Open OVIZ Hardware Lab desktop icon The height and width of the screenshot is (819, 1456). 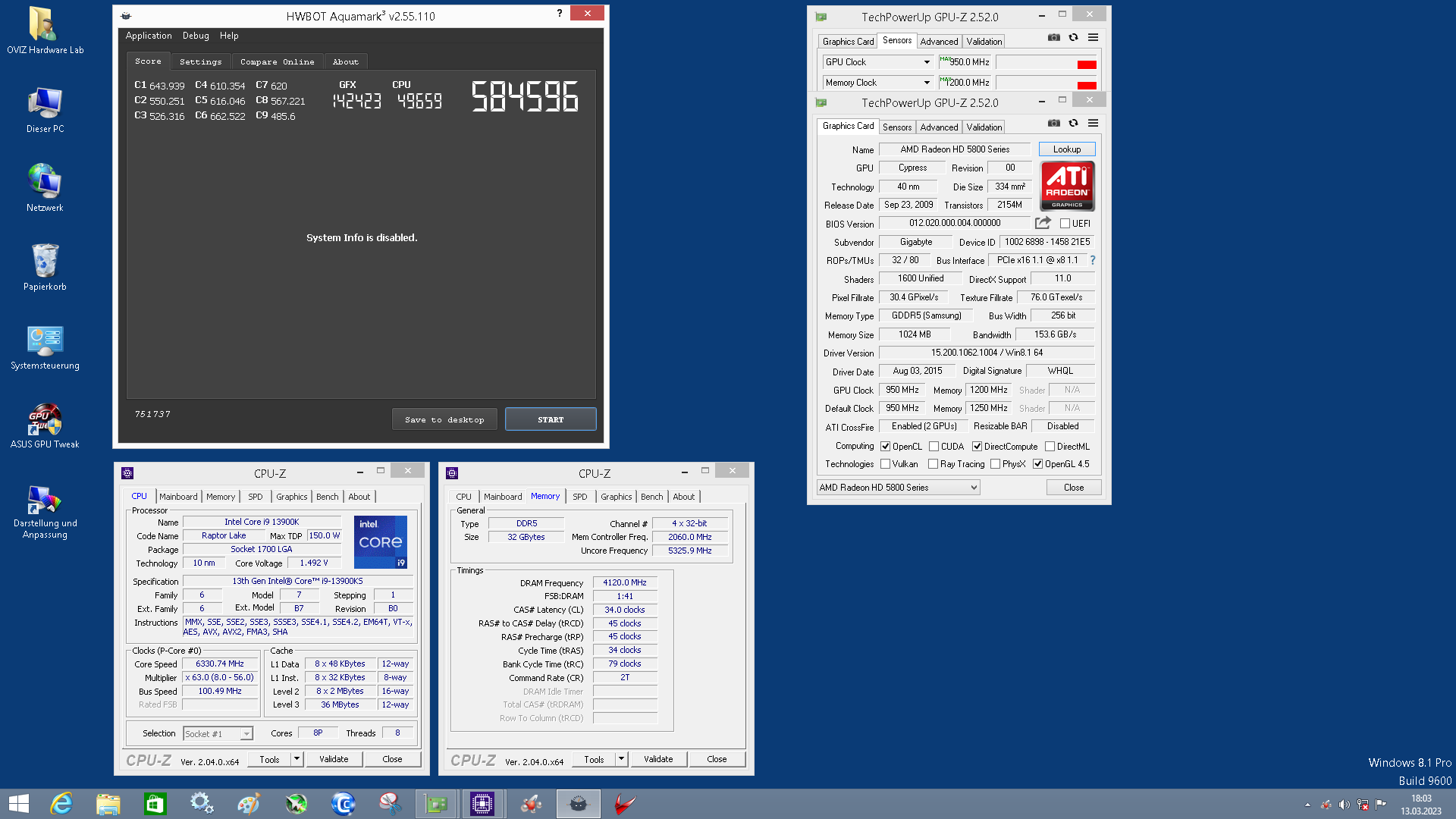(x=45, y=31)
